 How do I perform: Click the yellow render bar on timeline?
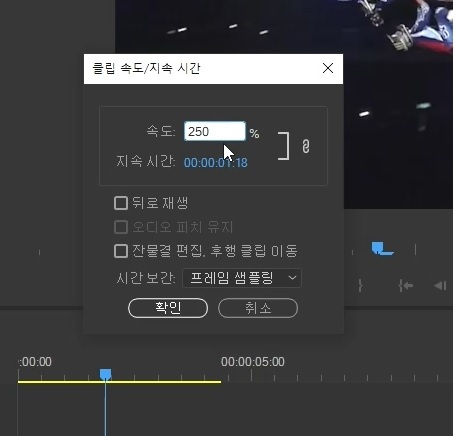point(119,382)
